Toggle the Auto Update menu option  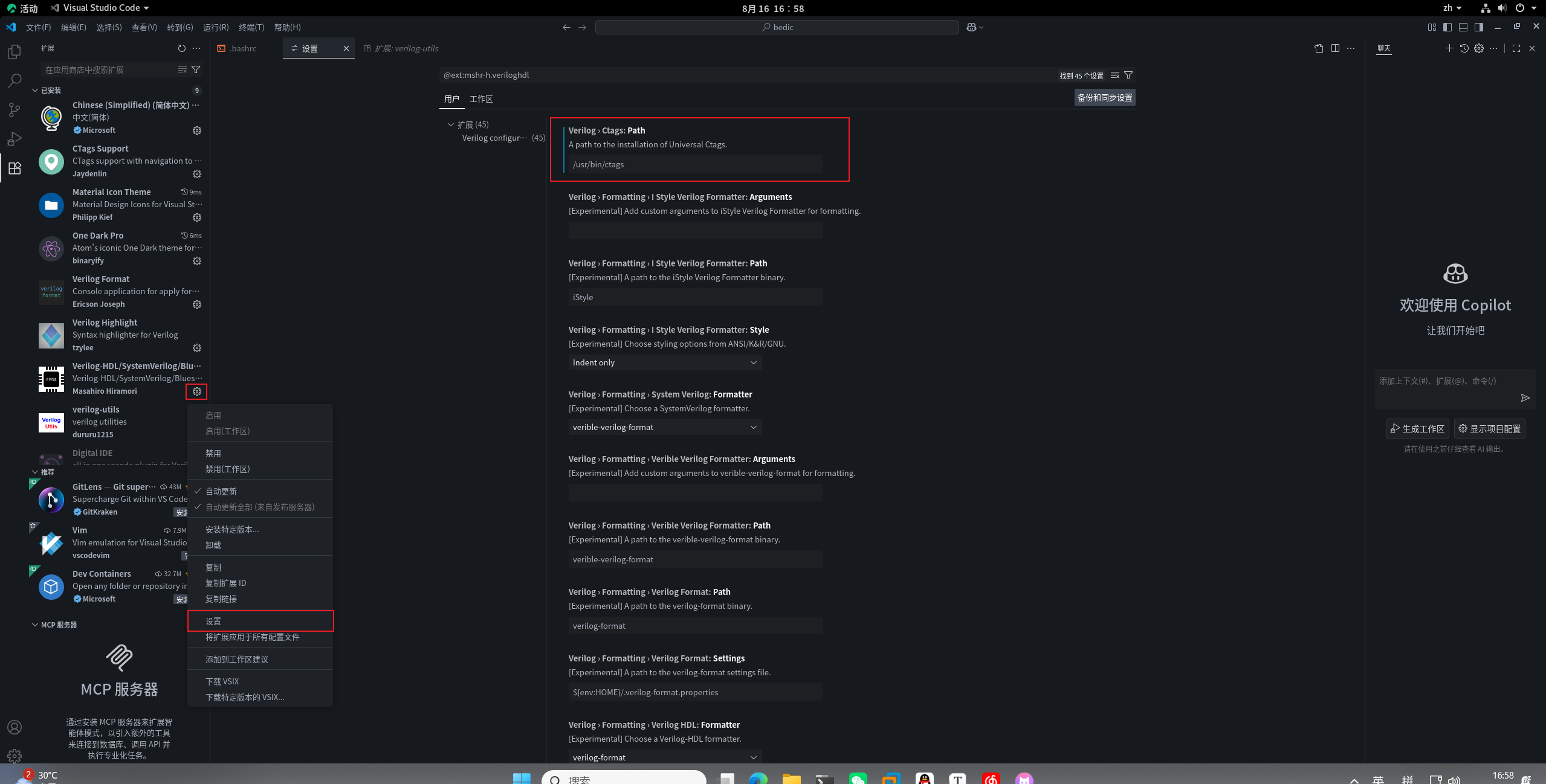coord(221,491)
